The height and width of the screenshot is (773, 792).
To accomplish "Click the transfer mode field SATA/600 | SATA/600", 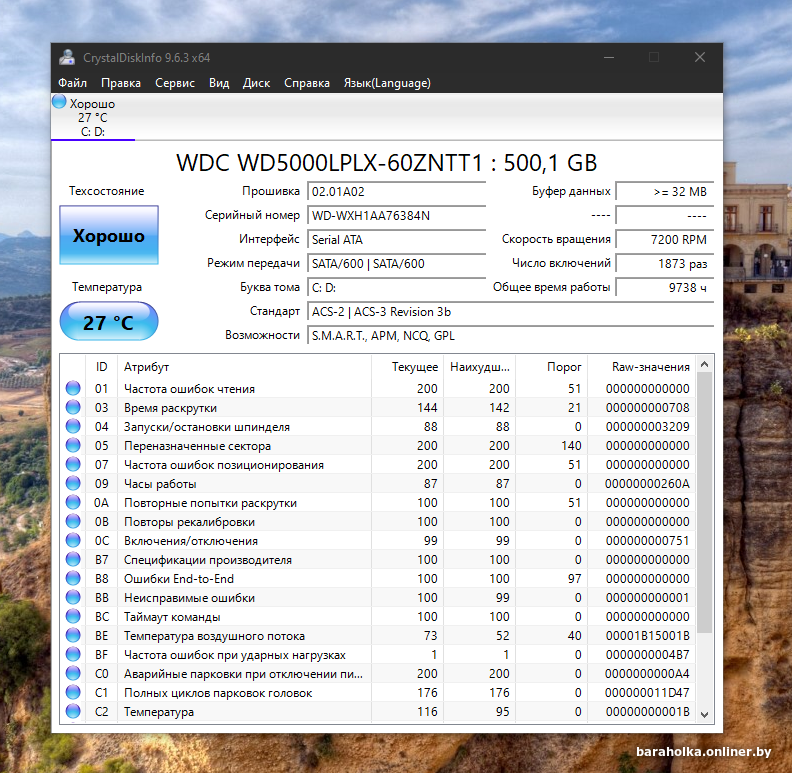I will click(397, 264).
